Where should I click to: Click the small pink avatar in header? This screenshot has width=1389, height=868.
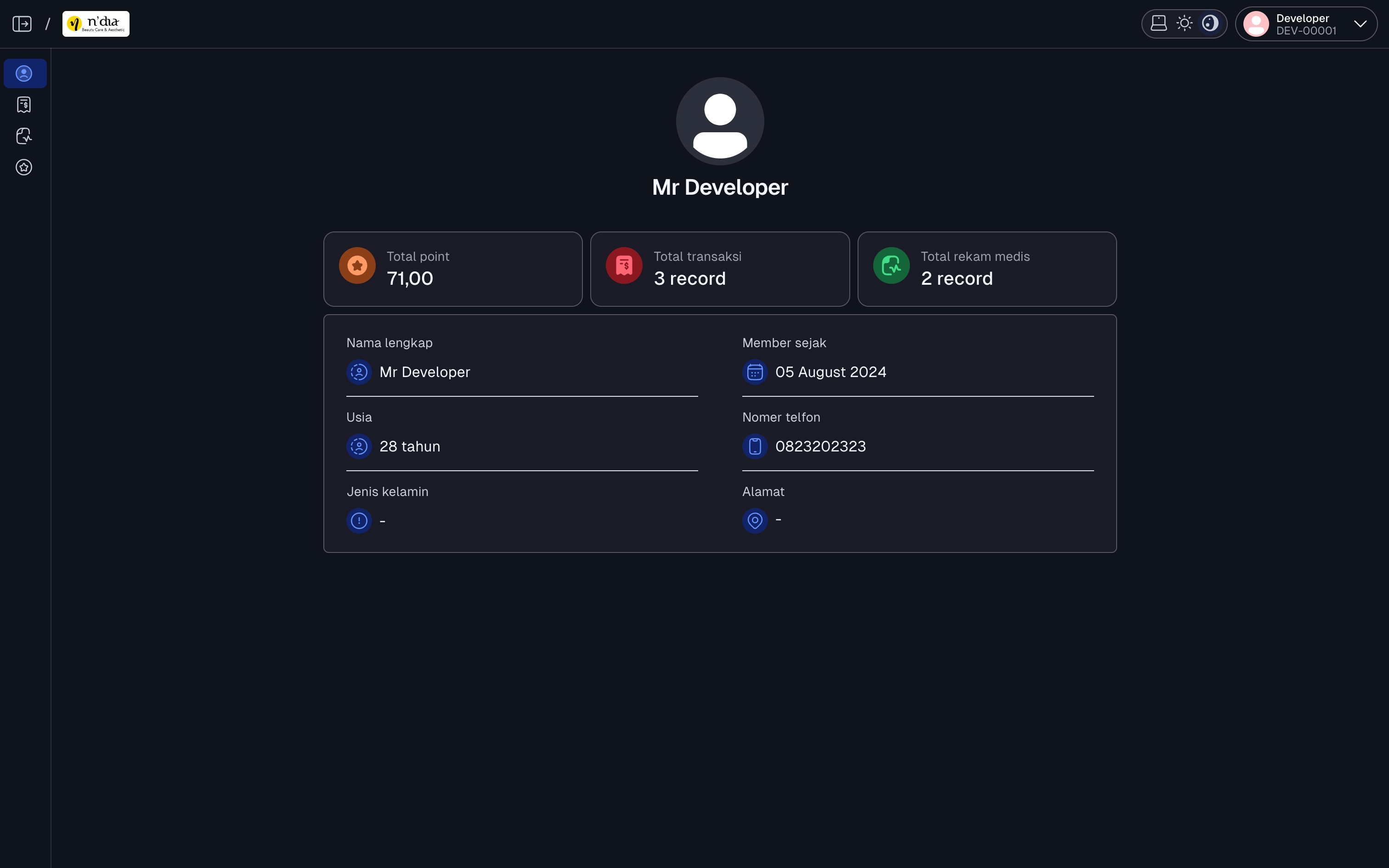pyautogui.click(x=1256, y=24)
